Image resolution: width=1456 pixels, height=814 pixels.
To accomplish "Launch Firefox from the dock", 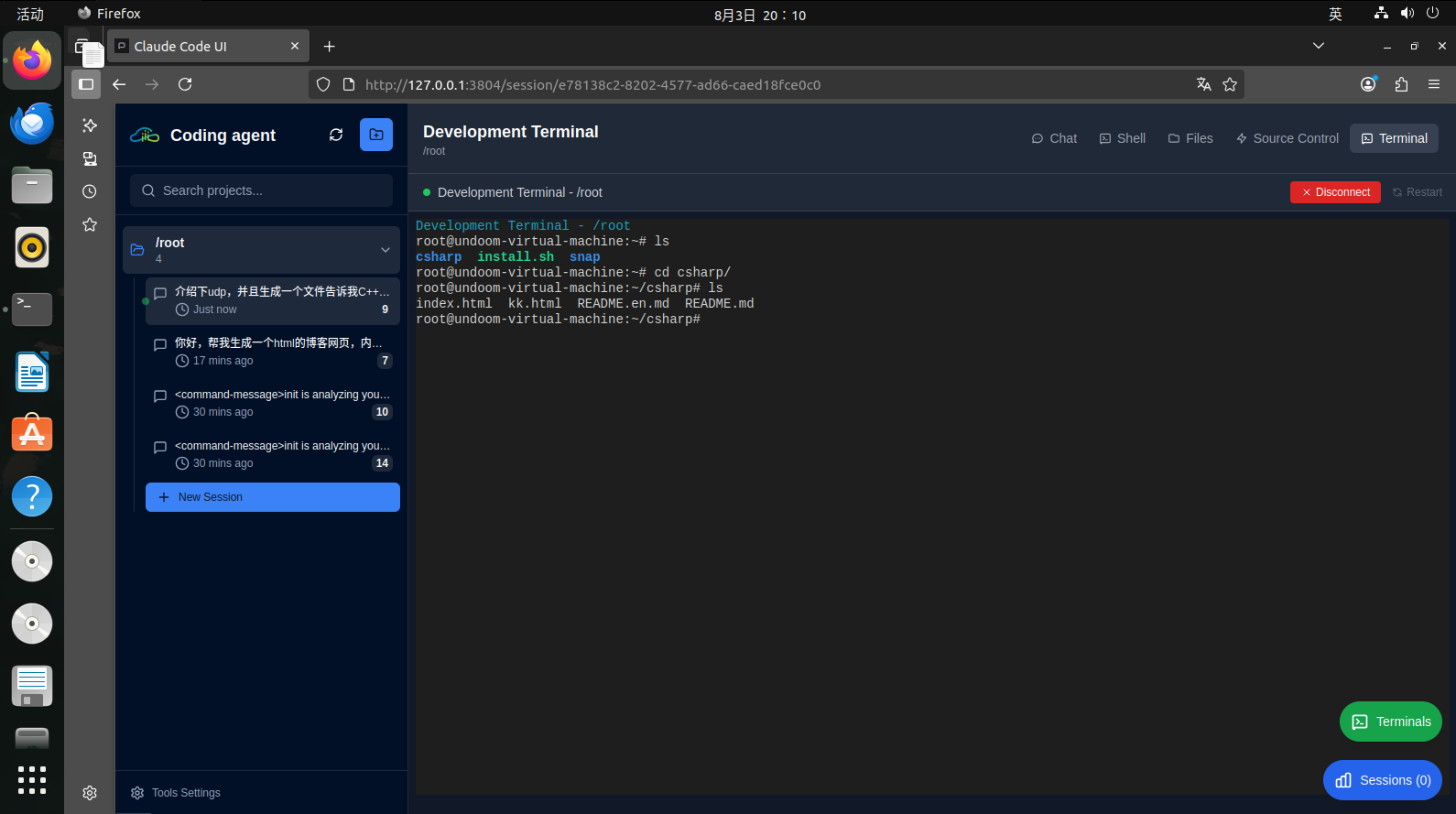I will [32, 60].
